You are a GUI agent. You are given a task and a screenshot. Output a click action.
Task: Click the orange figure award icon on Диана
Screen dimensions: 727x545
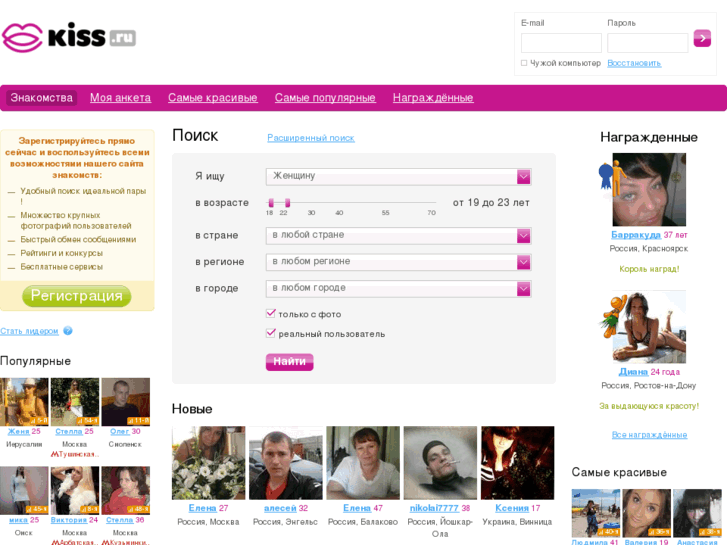coord(613,316)
